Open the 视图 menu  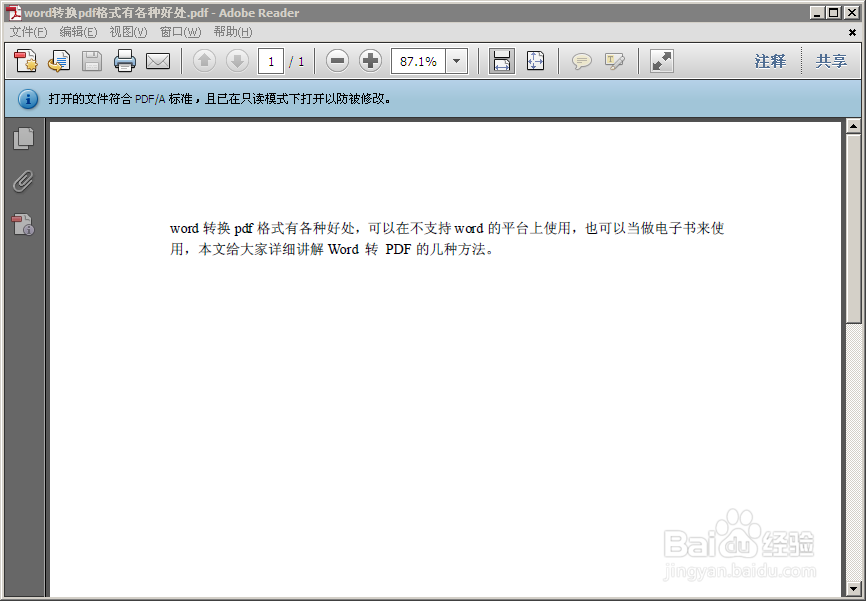[x=128, y=32]
